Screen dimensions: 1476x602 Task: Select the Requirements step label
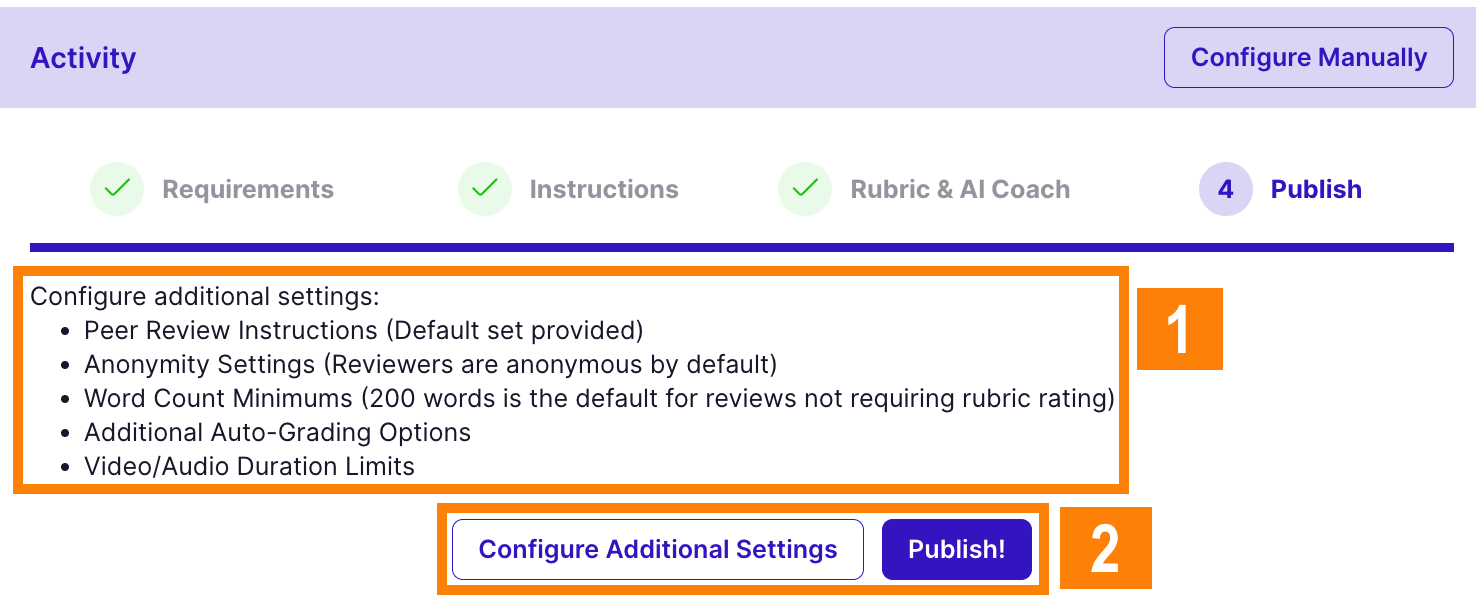point(249,189)
